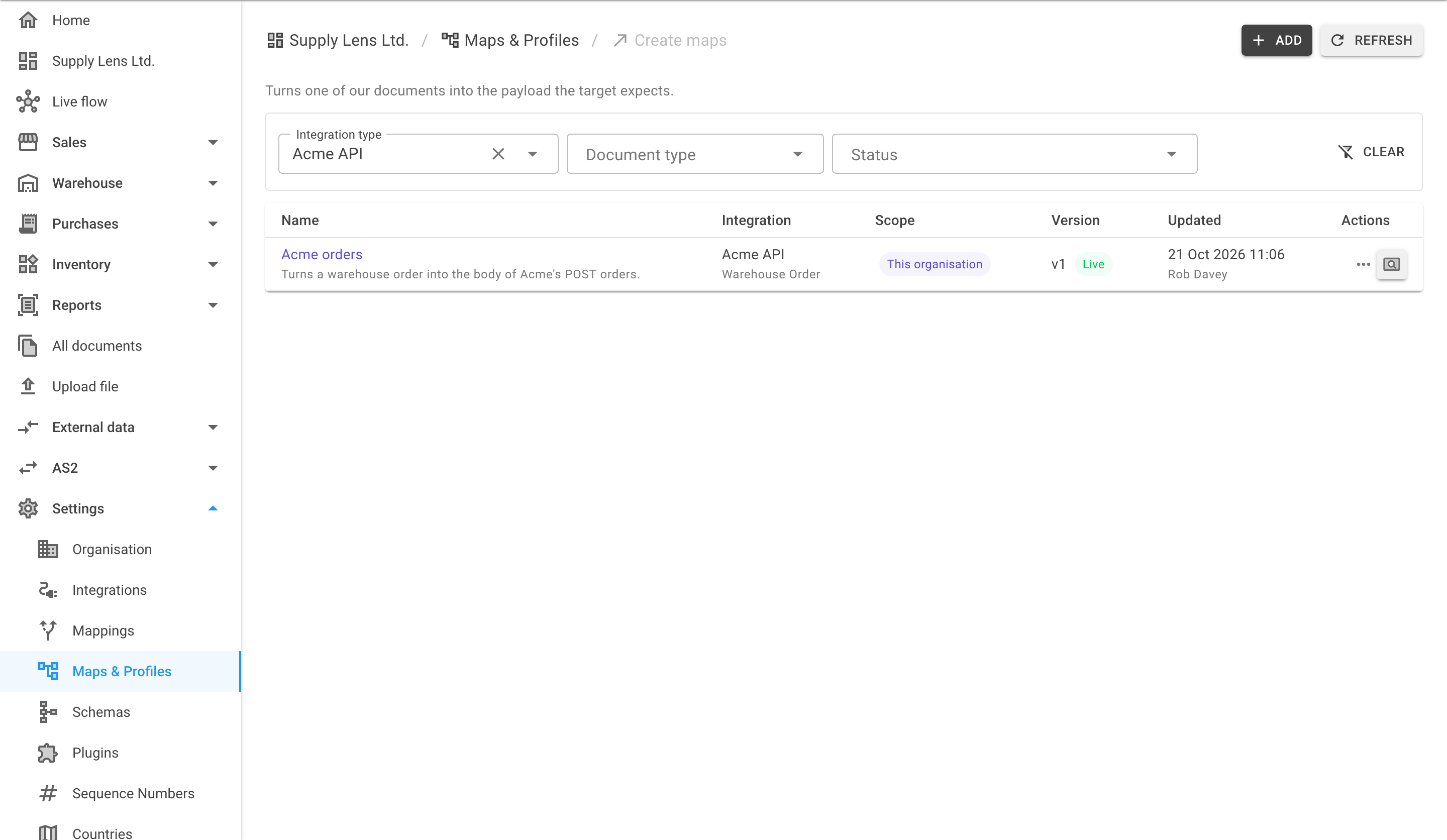Viewport: 1447px width, 840px height.
Task: Open the Plugins puzzle icon
Action: click(48, 753)
